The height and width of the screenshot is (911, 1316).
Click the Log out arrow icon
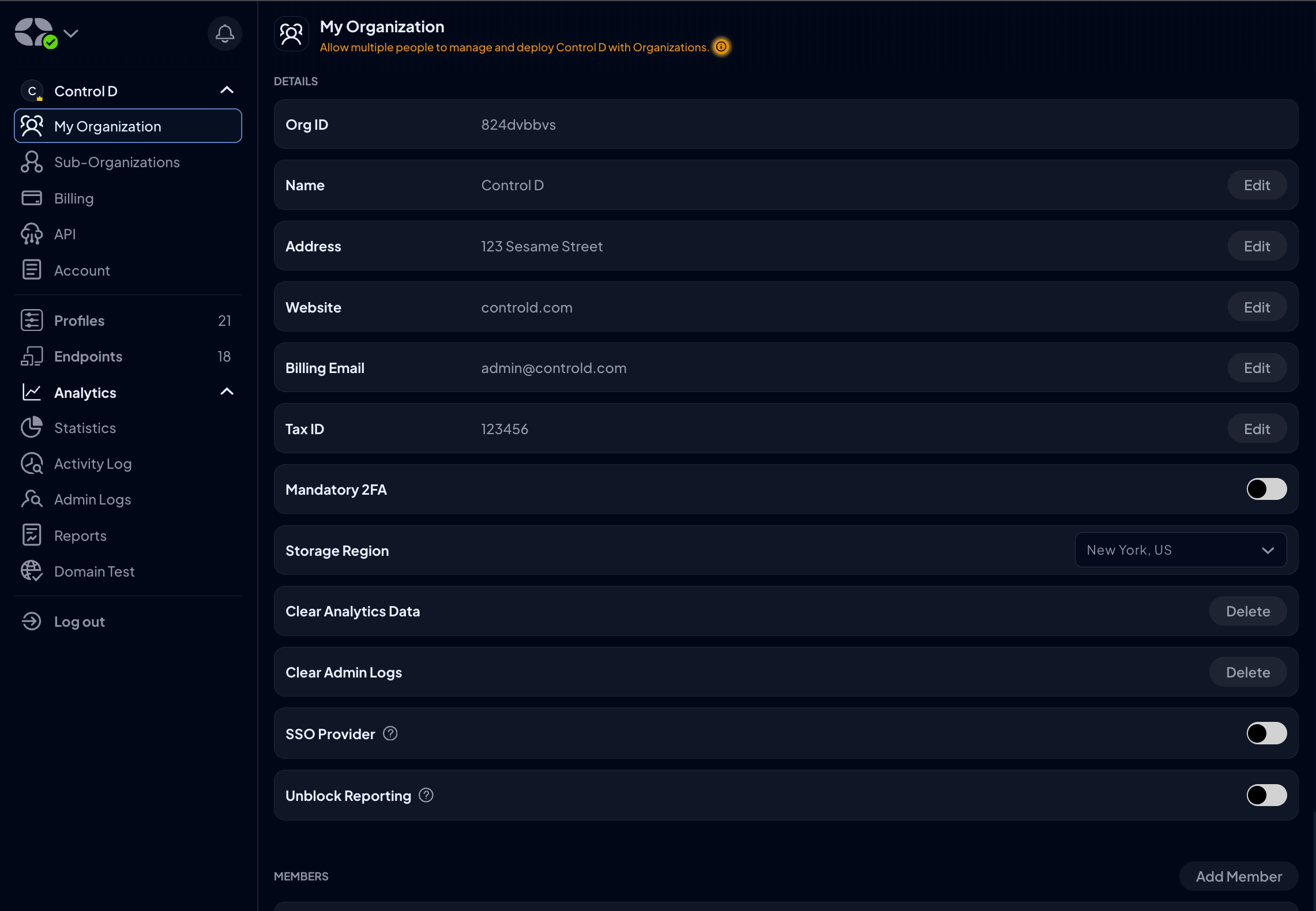[32, 621]
